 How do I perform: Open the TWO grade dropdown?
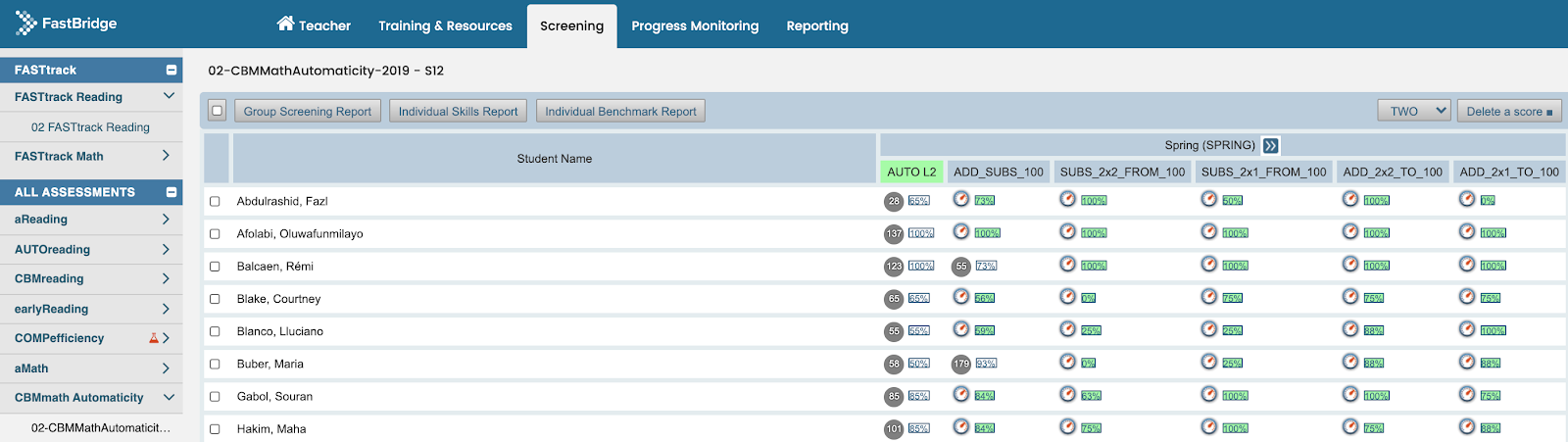point(1414,111)
